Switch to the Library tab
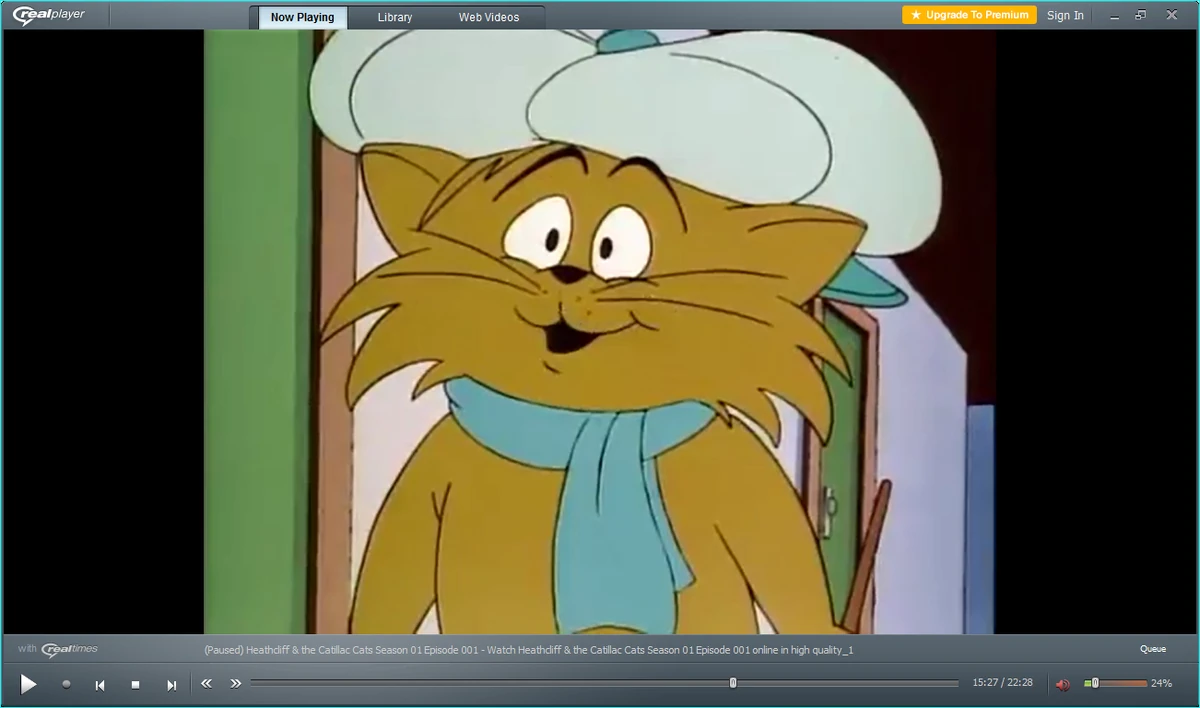 coord(394,17)
